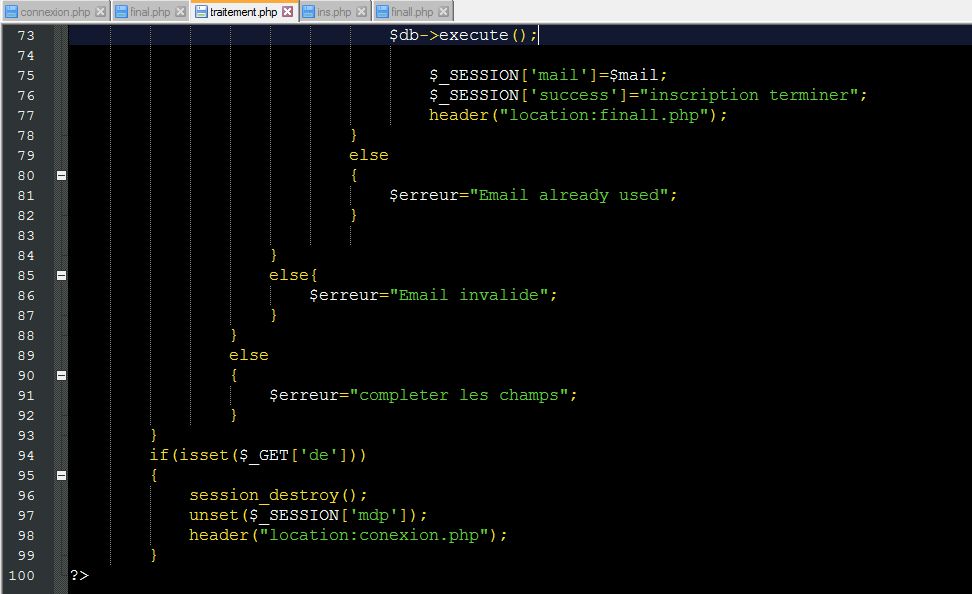Click the closing ?> PHP tag
This screenshot has height=594, width=972.
click(79, 575)
